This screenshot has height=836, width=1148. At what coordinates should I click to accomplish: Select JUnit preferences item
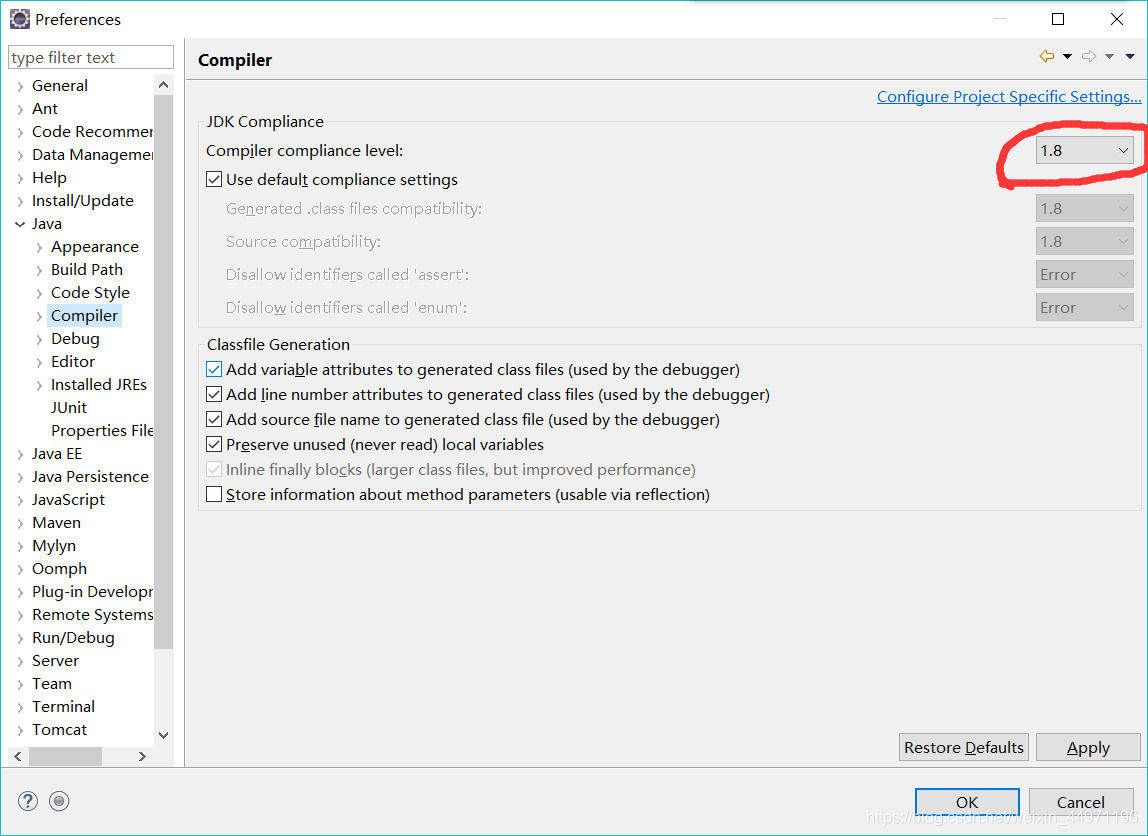[x=69, y=408]
